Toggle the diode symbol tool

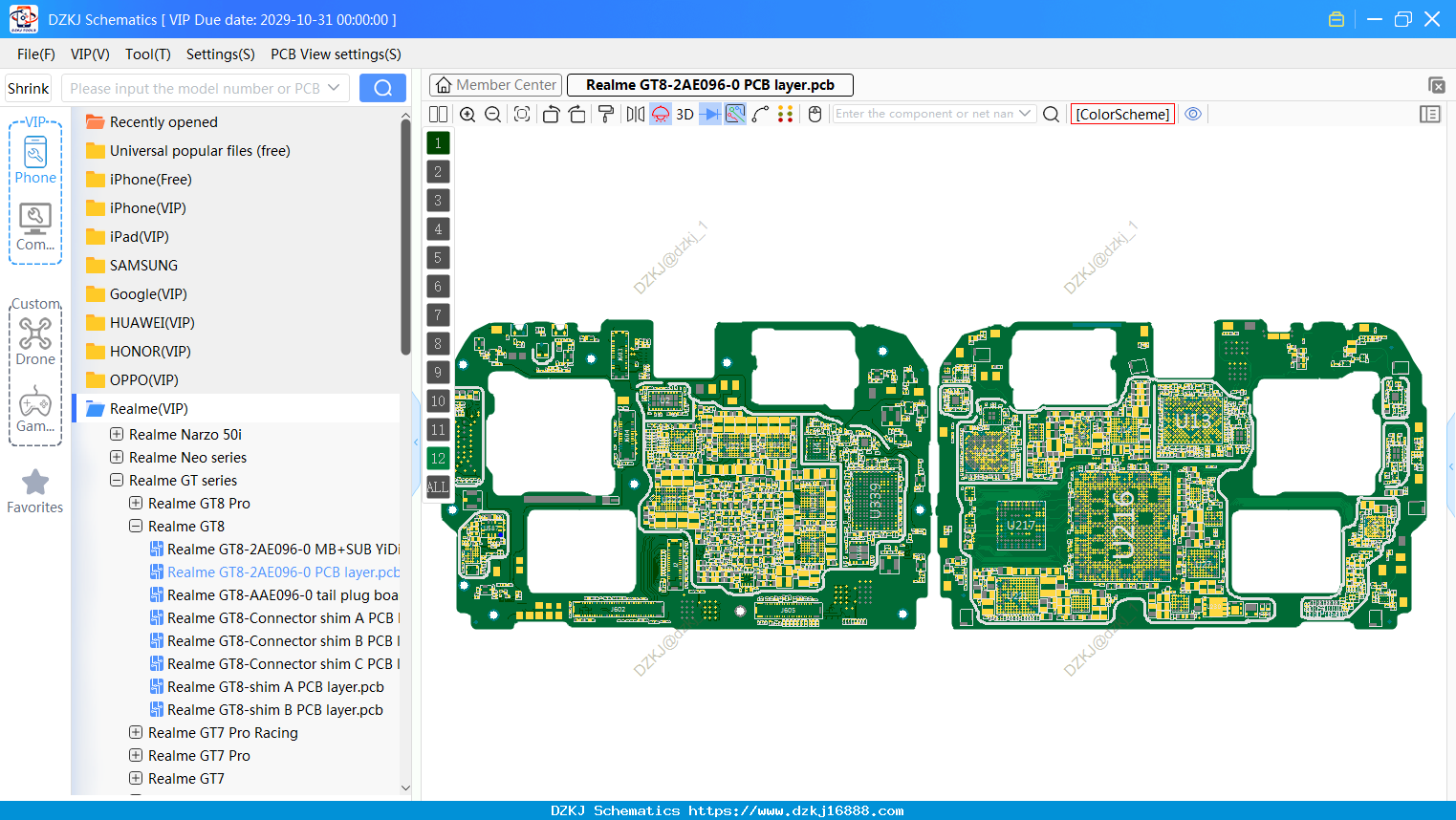coord(710,115)
